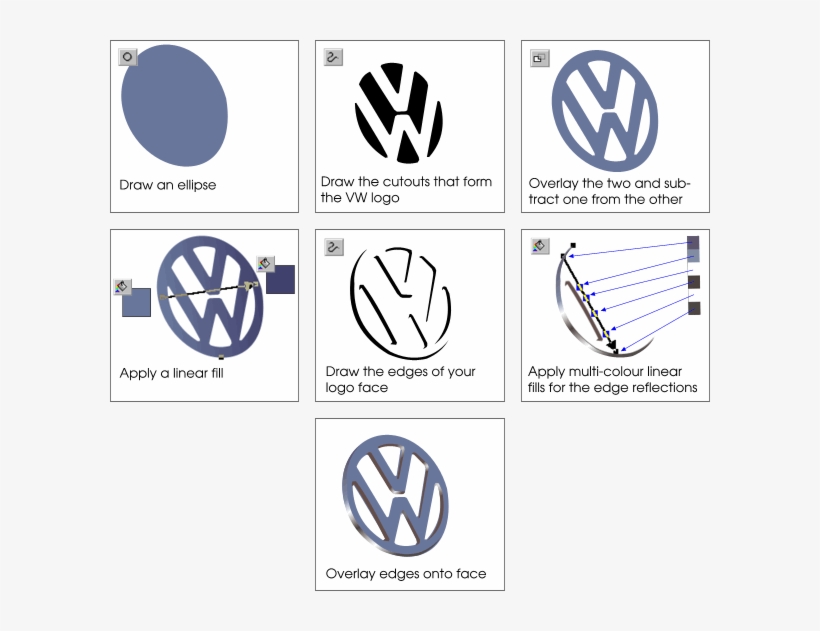Click freehand tool icon in logo edges panel
820x631 pixels.
point(334,247)
